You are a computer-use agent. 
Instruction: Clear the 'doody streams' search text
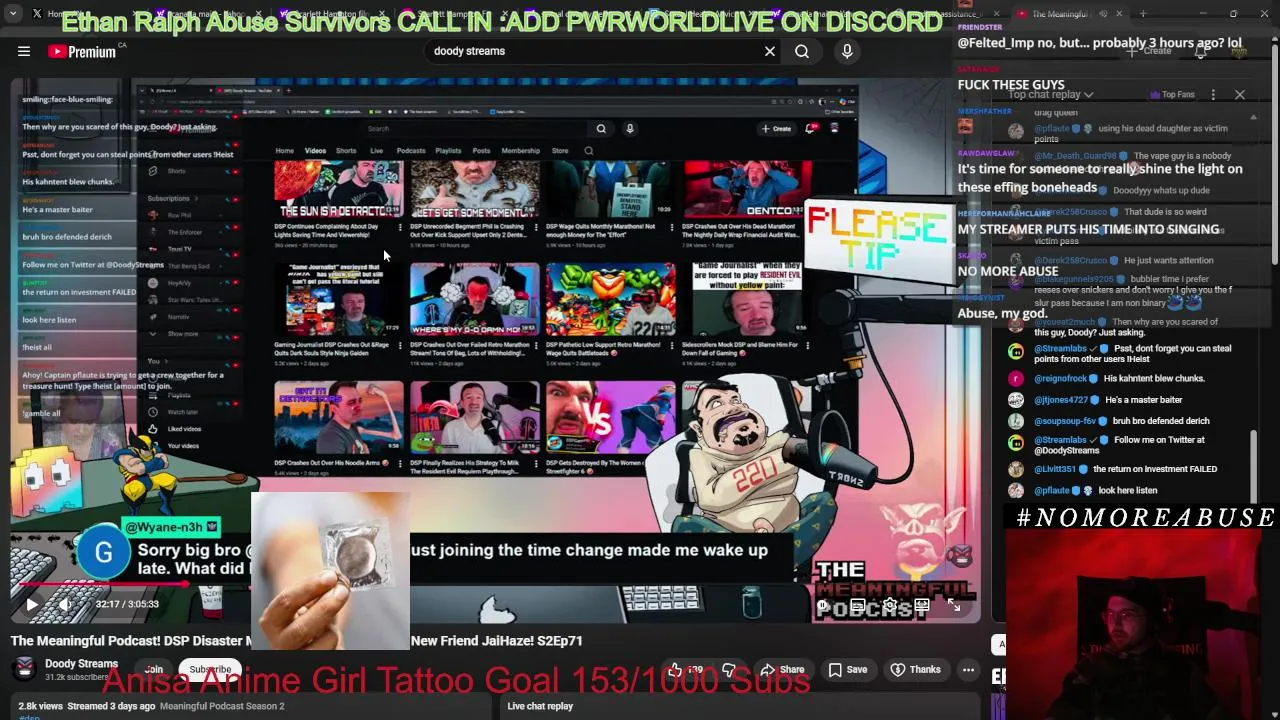(x=770, y=51)
